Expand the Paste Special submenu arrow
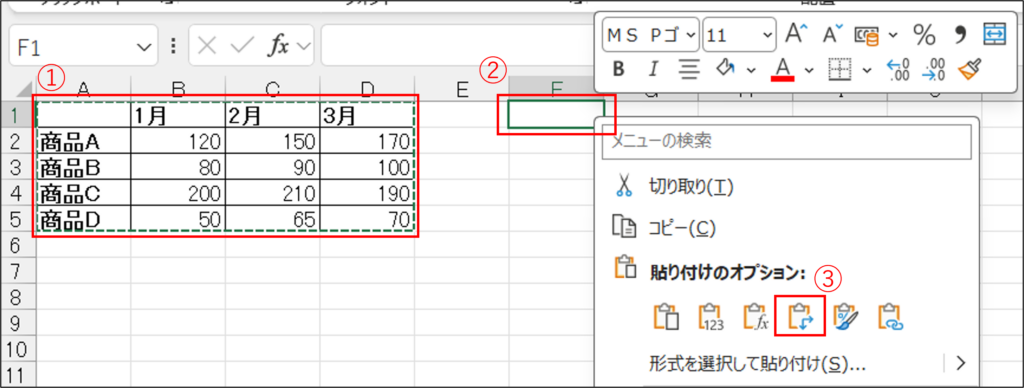This screenshot has width=1024, height=388. pos(961,363)
